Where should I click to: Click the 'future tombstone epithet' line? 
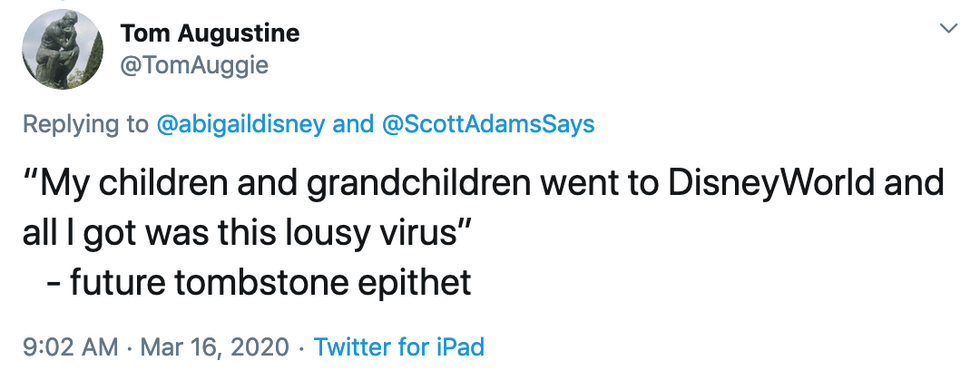[x=258, y=283]
